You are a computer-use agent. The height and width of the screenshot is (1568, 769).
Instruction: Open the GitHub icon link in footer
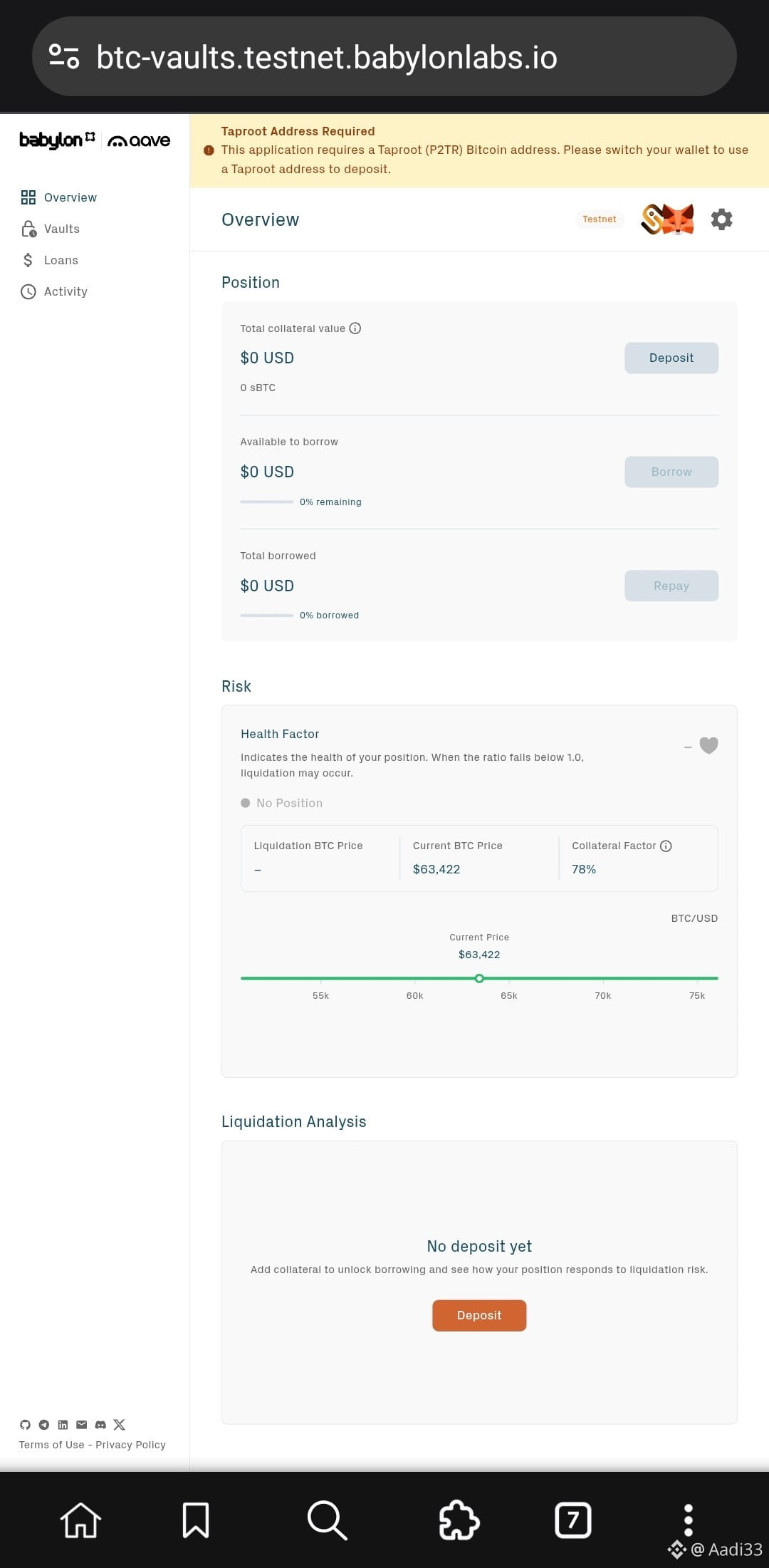tap(25, 1425)
